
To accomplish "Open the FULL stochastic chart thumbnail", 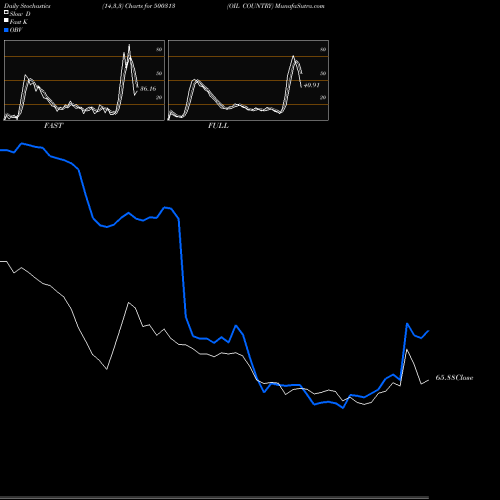I will click(248, 80).
